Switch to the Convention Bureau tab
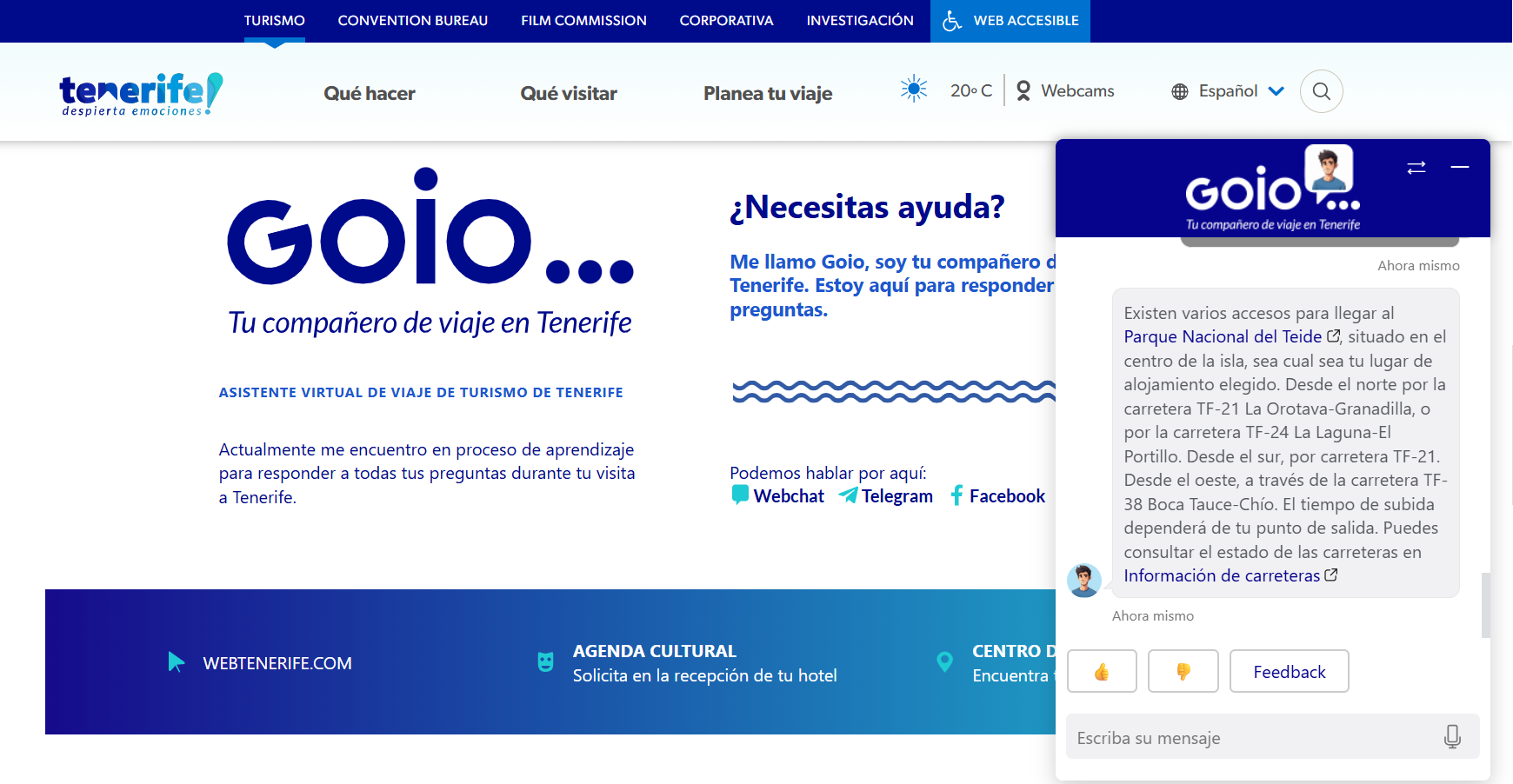Screen dimensions: 1513x784 (412, 21)
